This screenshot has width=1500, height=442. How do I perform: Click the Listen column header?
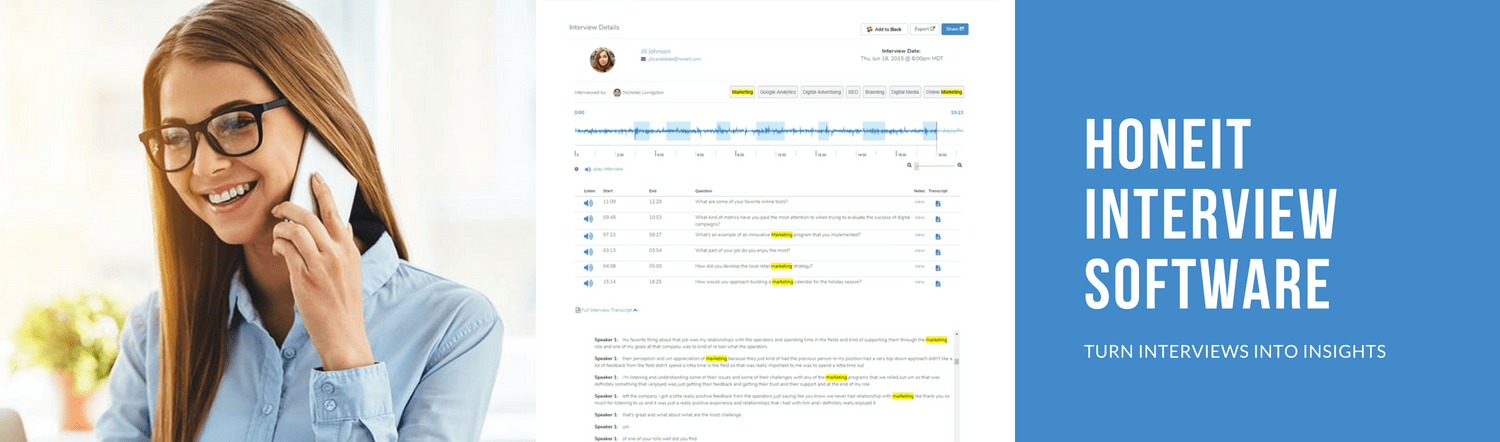coord(589,190)
